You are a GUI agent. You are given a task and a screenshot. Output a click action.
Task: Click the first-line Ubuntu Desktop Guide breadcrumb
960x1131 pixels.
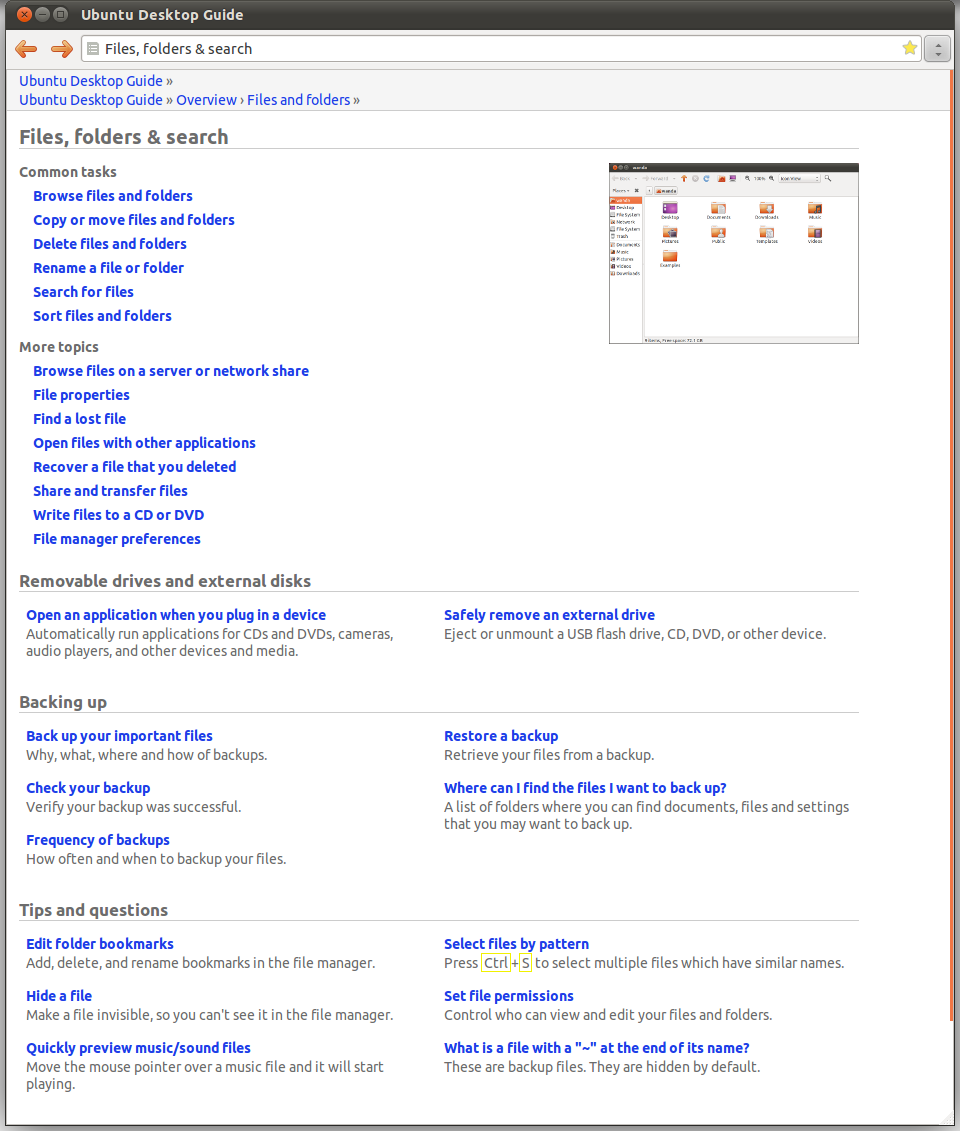point(91,81)
